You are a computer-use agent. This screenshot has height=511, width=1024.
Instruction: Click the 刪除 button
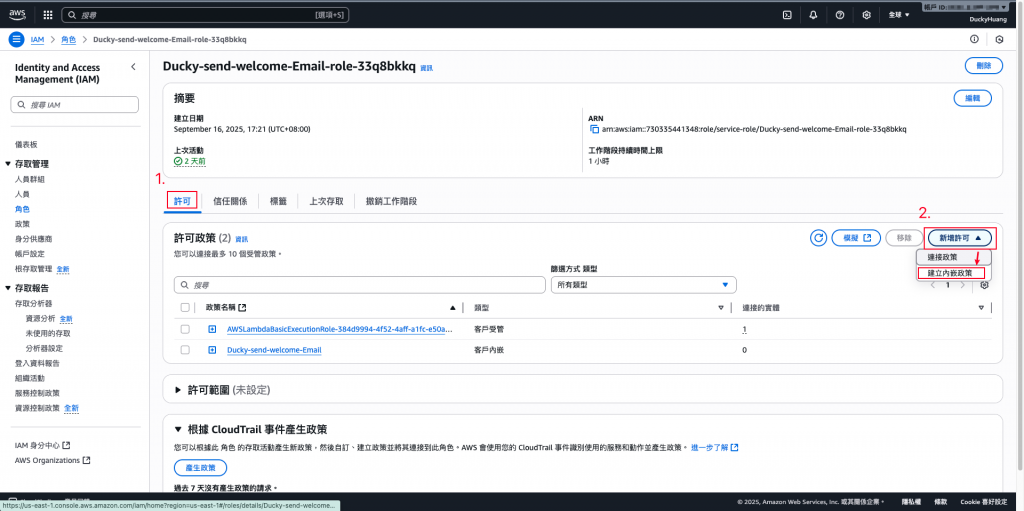(x=984, y=65)
